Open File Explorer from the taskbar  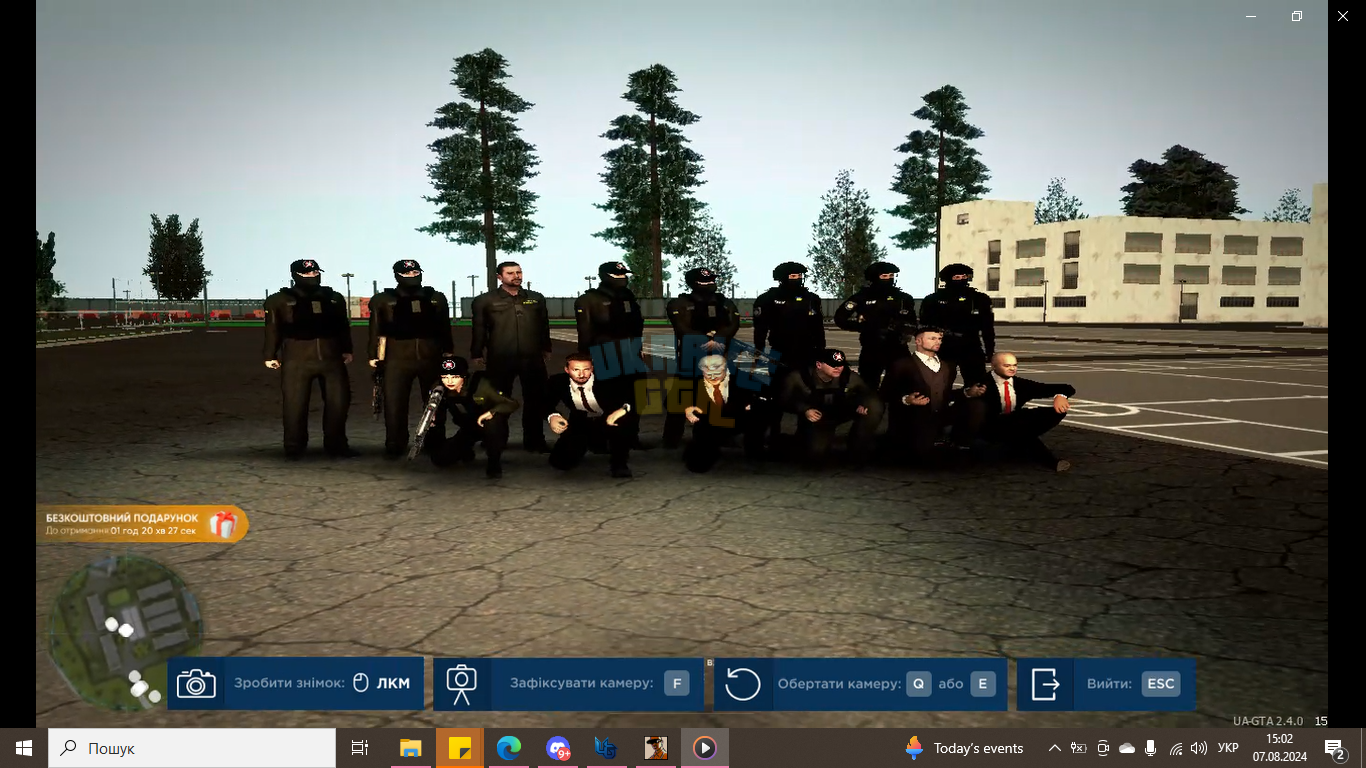(x=411, y=748)
